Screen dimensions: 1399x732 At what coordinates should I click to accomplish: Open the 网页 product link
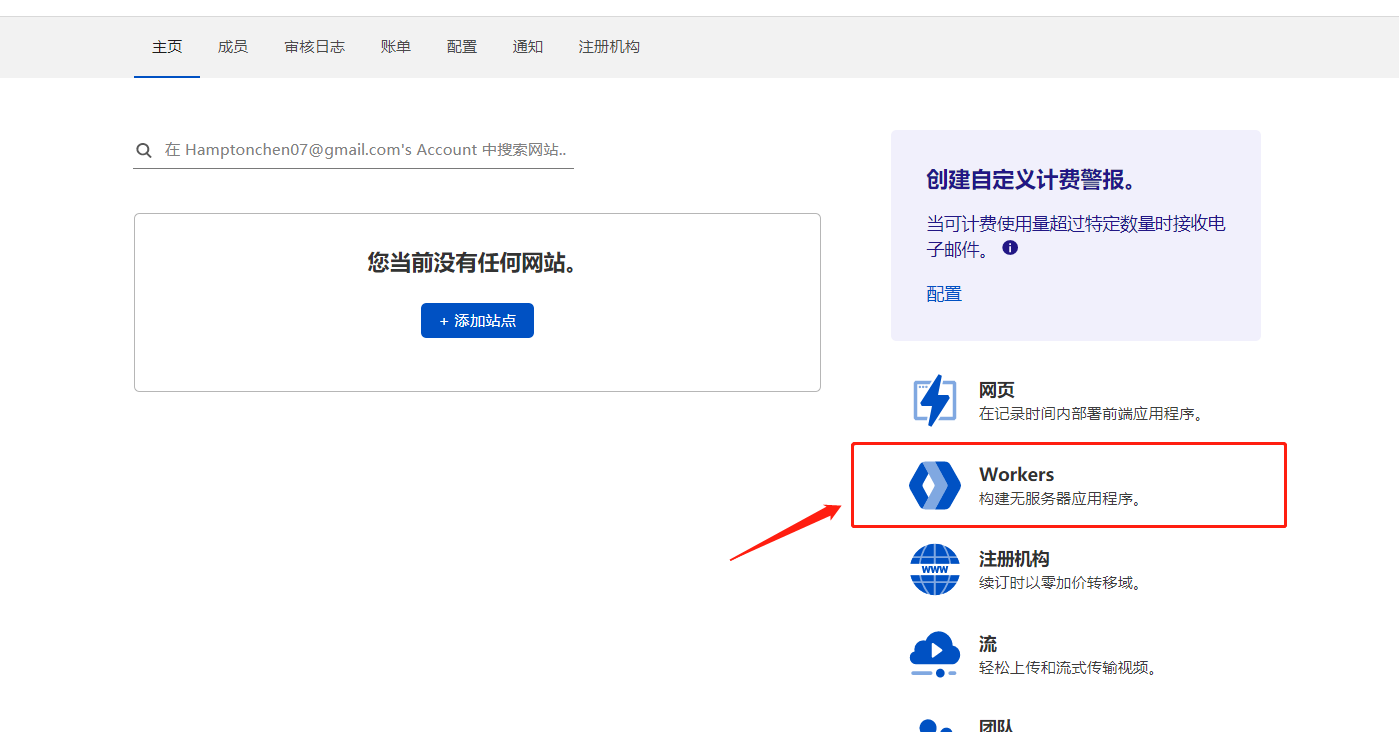997,390
